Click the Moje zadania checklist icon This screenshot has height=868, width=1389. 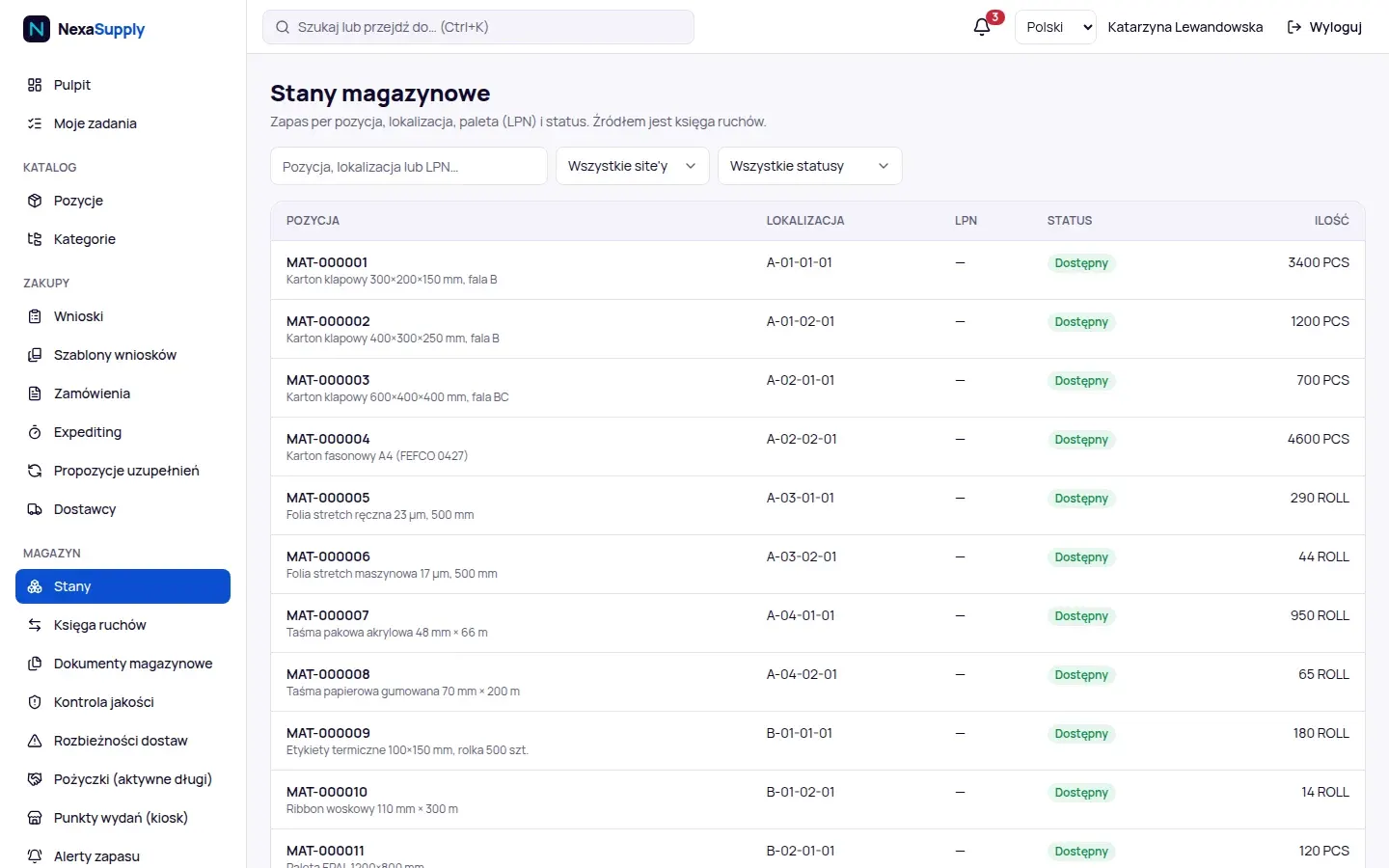pyautogui.click(x=35, y=123)
